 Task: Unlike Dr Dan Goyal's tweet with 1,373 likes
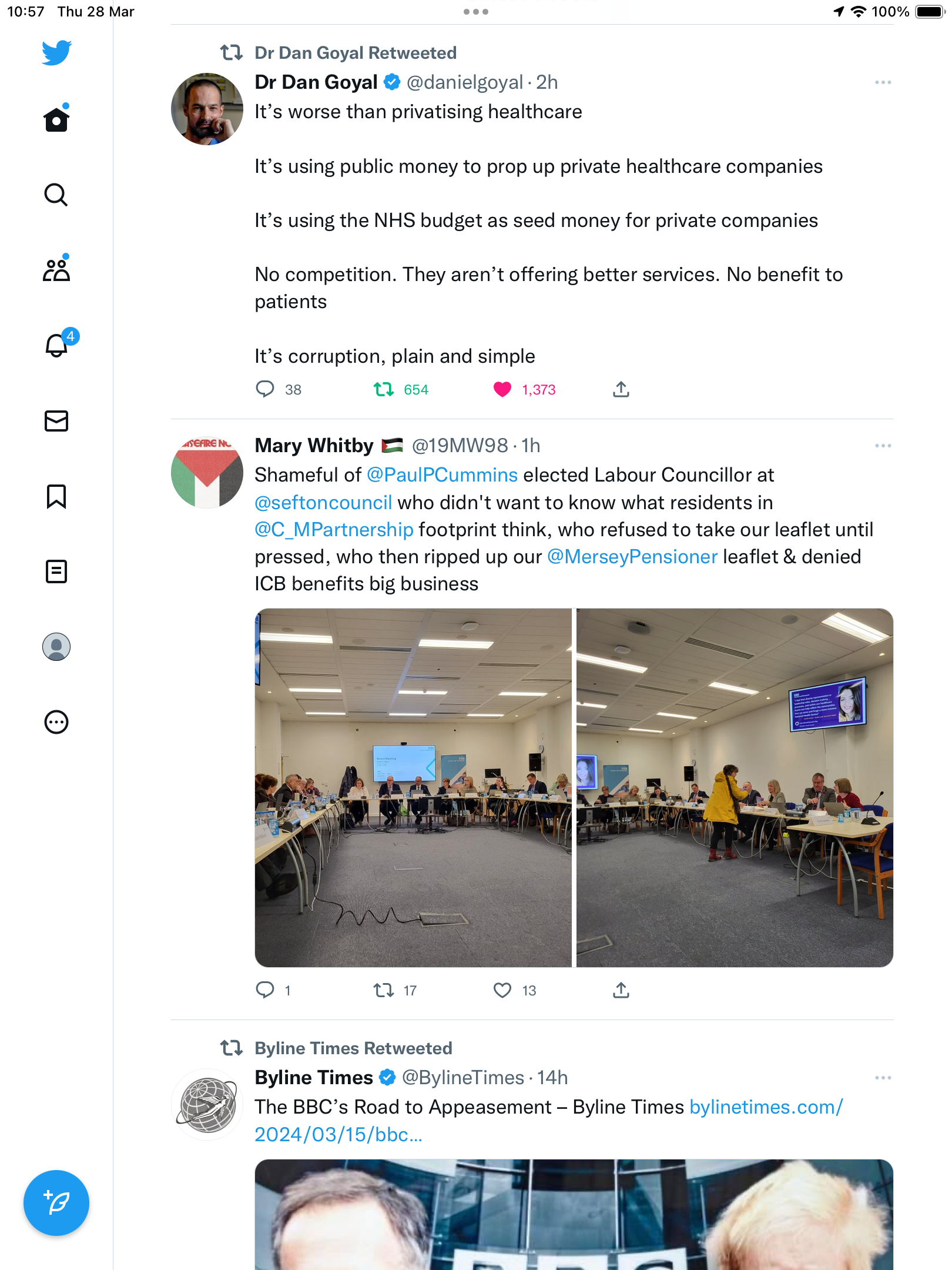pyautogui.click(x=502, y=389)
